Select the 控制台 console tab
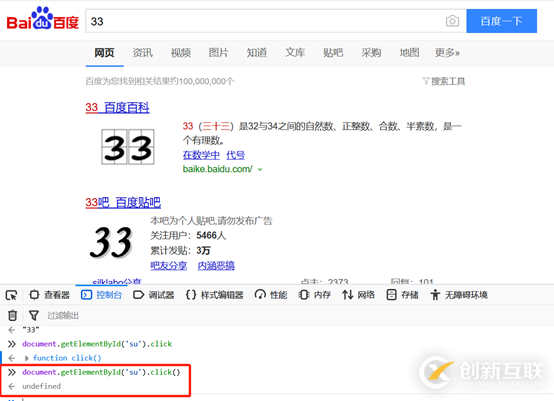The image size is (554, 401). click(101, 295)
